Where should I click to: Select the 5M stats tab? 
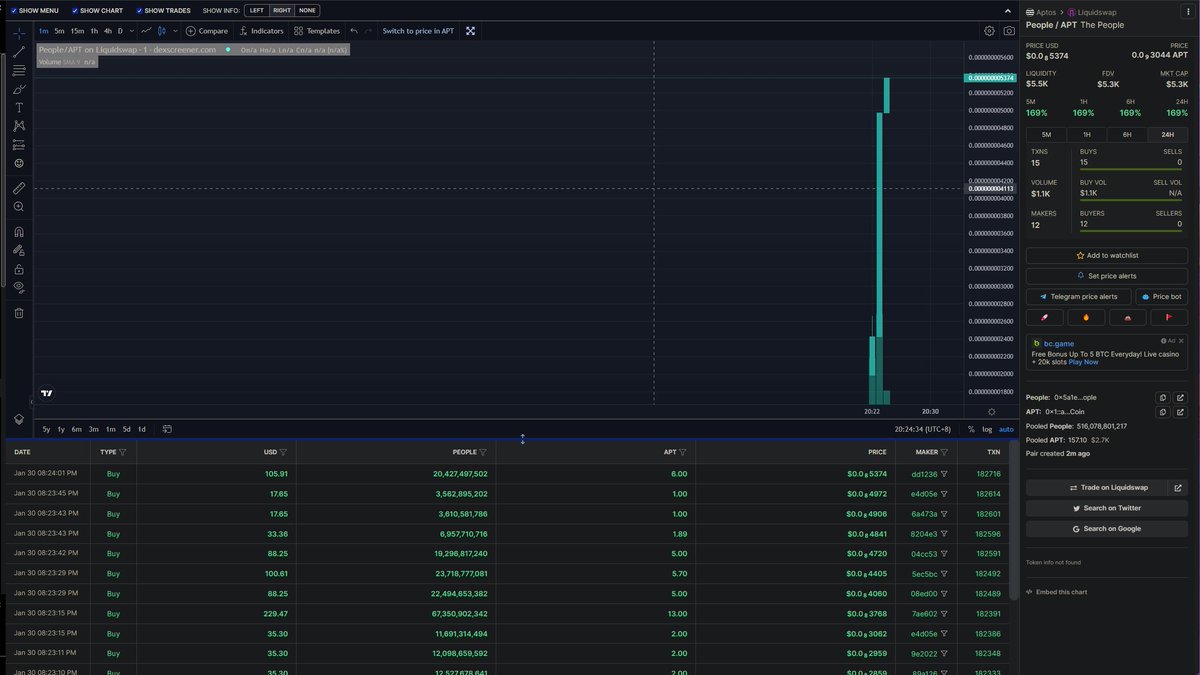(x=1047, y=134)
